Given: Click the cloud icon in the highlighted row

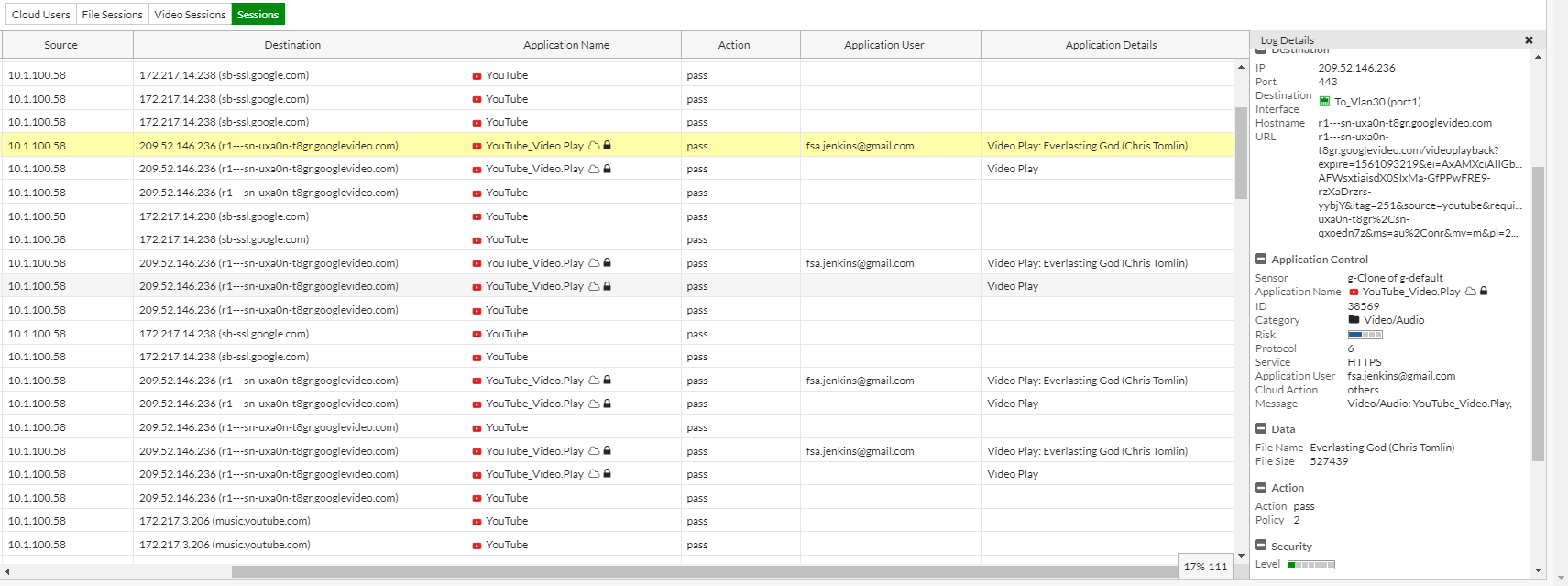Looking at the screenshot, I should point(594,146).
